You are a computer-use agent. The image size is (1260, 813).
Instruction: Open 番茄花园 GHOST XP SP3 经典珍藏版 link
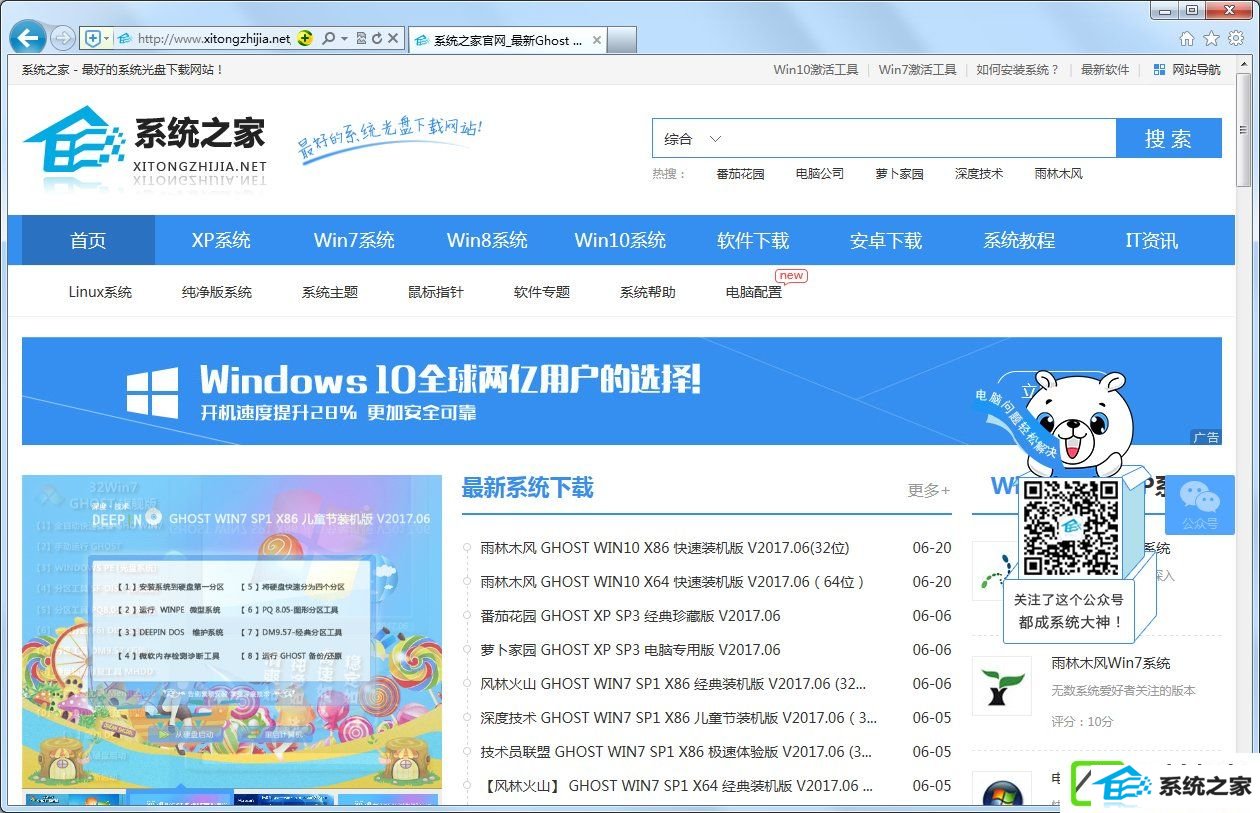pos(630,616)
